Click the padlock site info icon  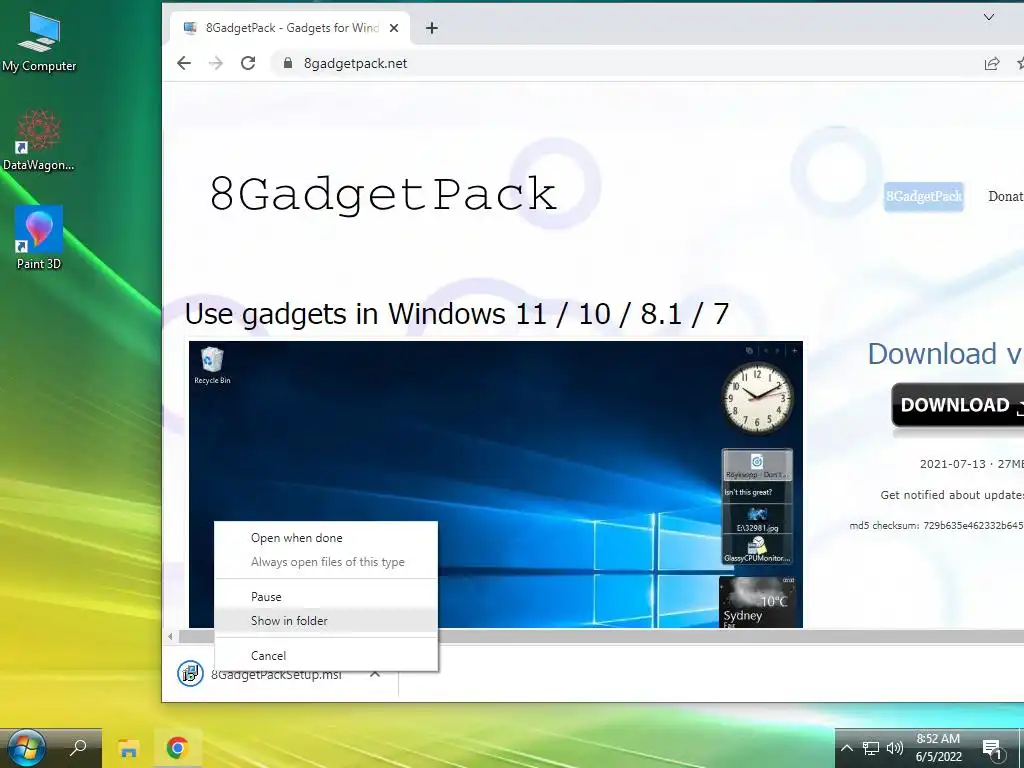point(287,63)
